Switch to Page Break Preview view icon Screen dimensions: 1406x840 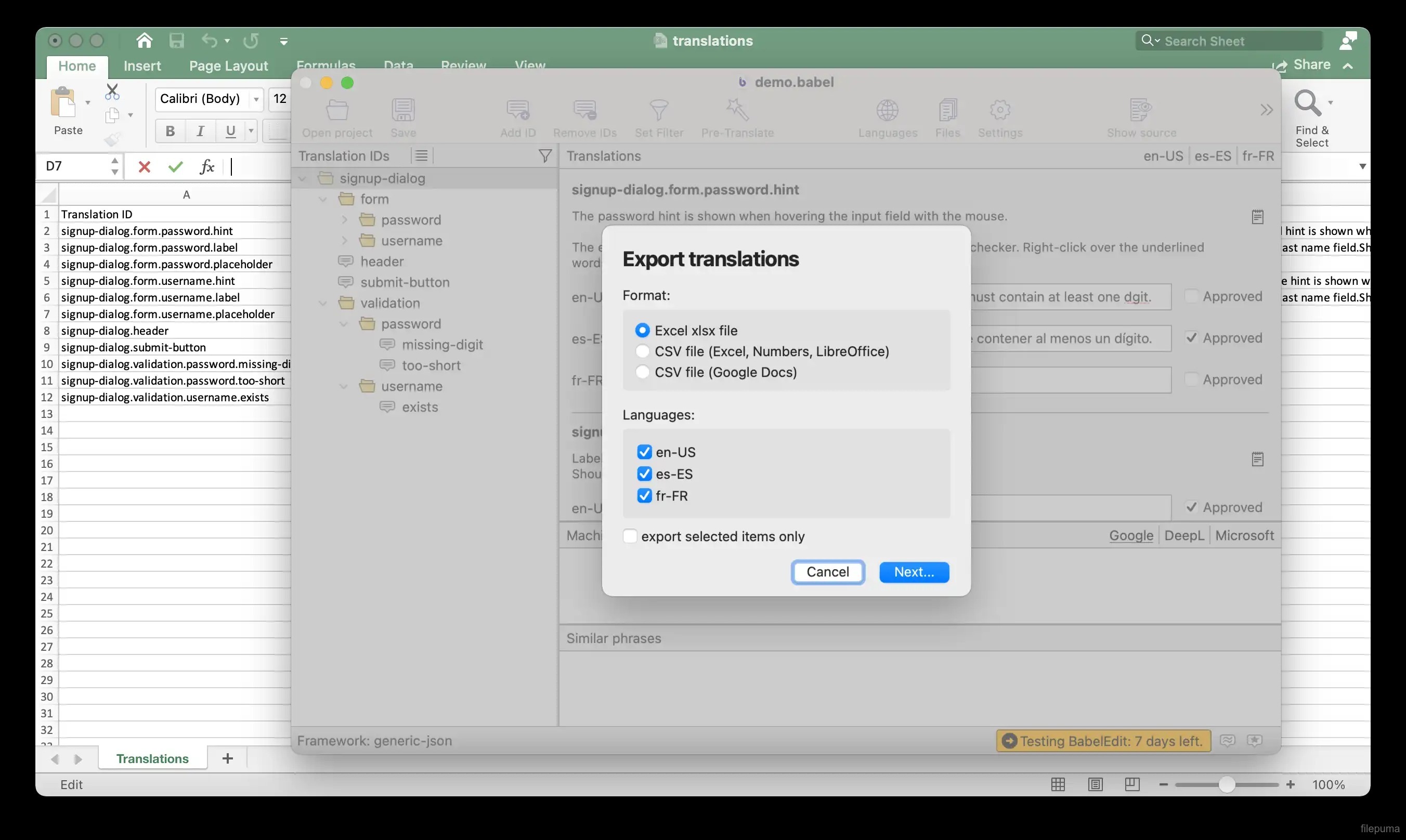pyautogui.click(x=1132, y=784)
